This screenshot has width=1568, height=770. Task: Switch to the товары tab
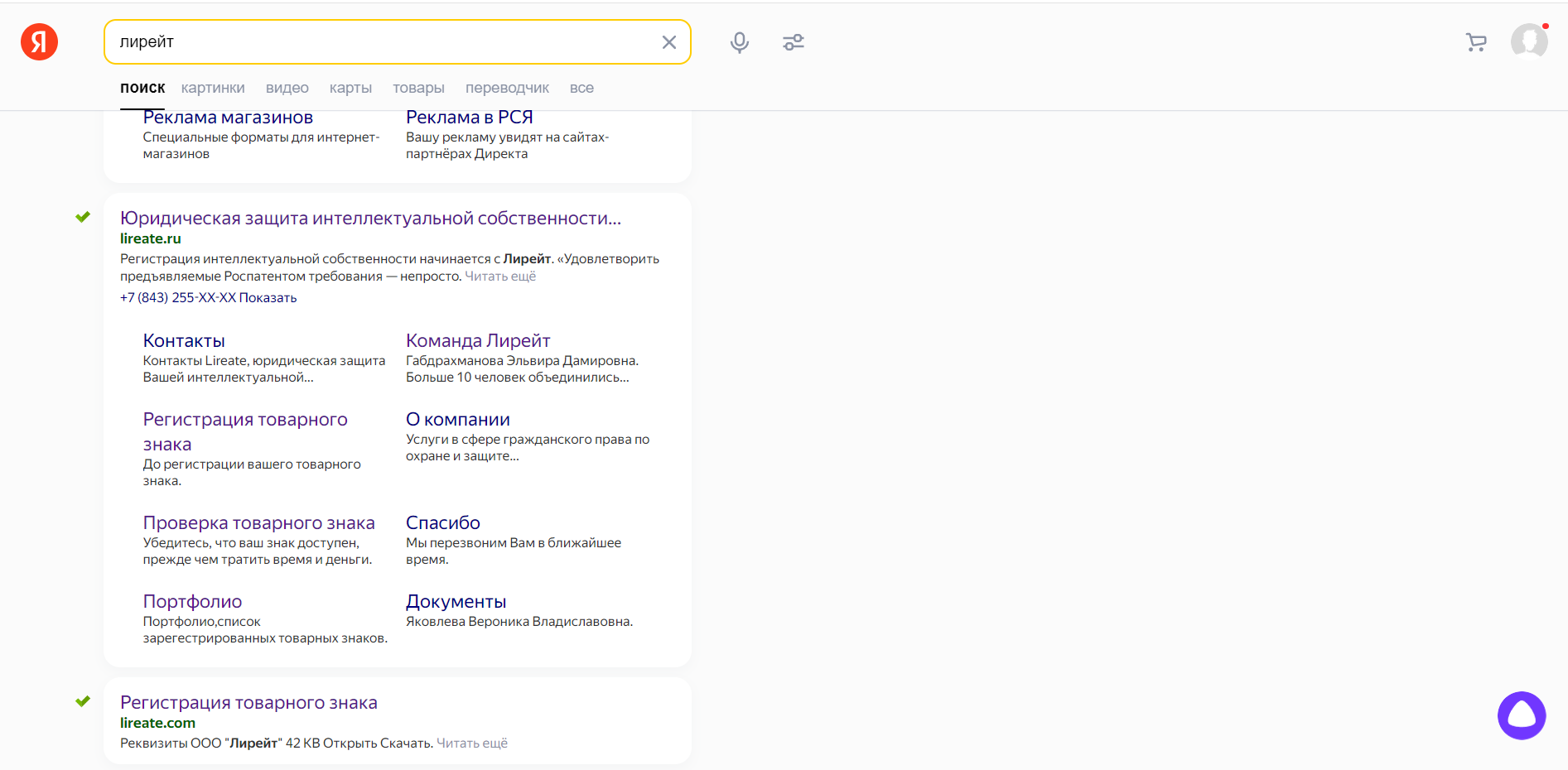(418, 88)
